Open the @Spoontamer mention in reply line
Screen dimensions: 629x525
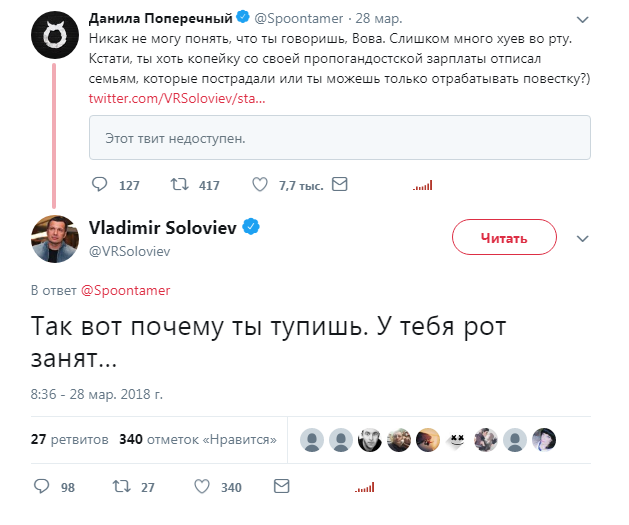pos(125,290)
